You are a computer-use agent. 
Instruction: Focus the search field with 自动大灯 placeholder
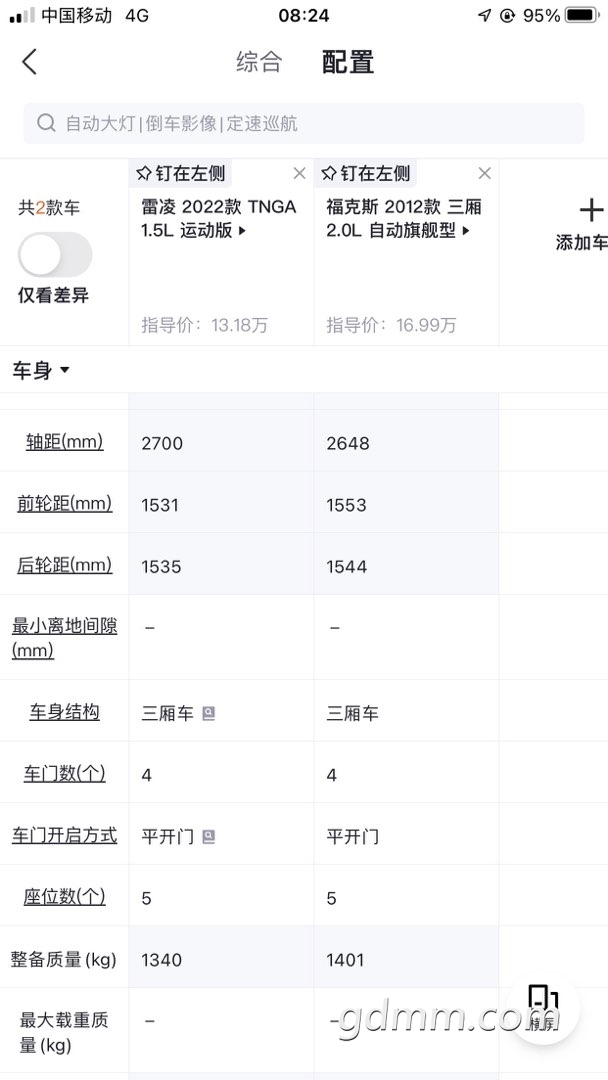304,123
